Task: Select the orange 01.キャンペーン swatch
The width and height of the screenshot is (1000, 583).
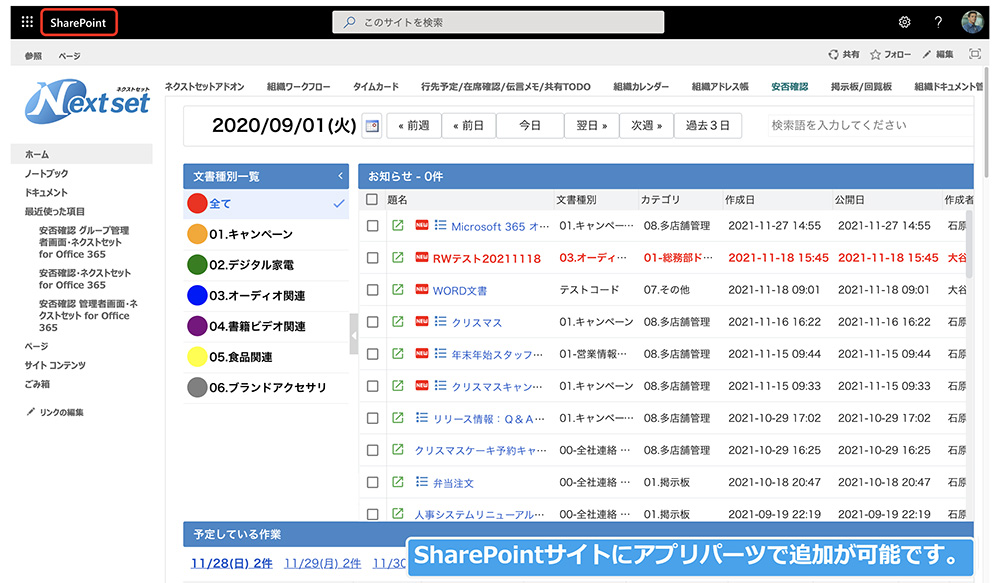Action: 197,234
